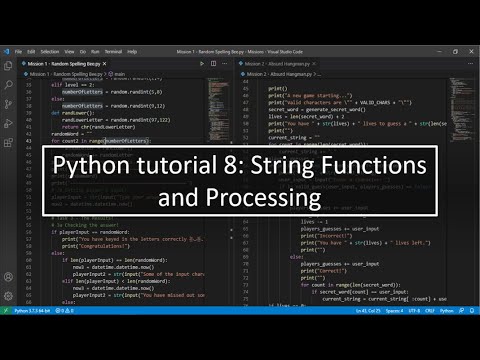Click line number 36 in left editor
This screenshot has width=480, height=360.
pos(28,92)
